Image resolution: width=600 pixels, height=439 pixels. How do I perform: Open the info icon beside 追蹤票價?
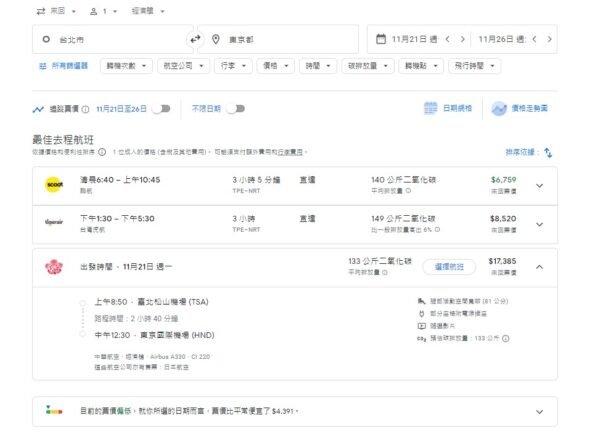(x=86, y=109)
